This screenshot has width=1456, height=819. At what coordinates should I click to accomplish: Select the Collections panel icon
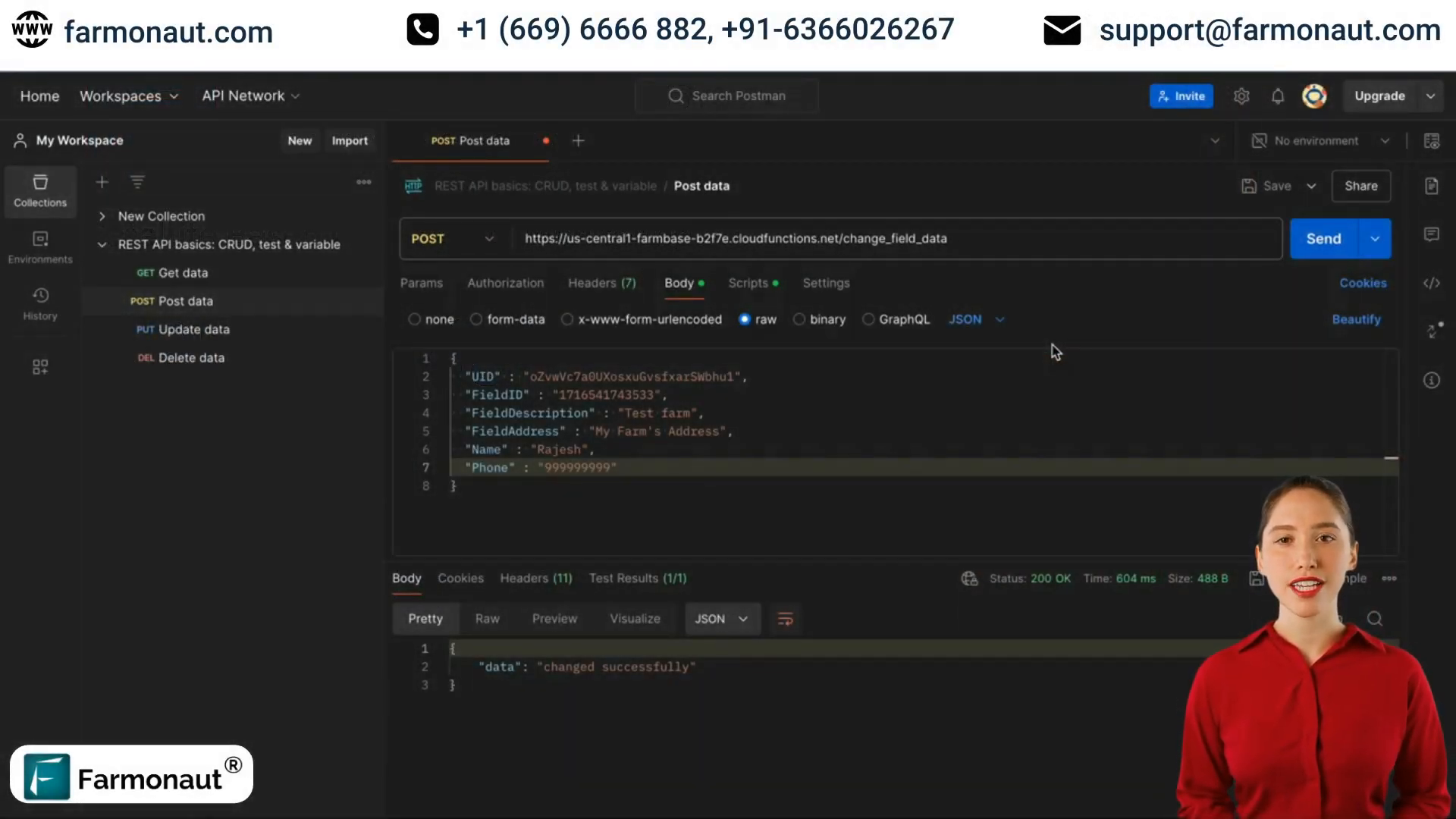40,190
